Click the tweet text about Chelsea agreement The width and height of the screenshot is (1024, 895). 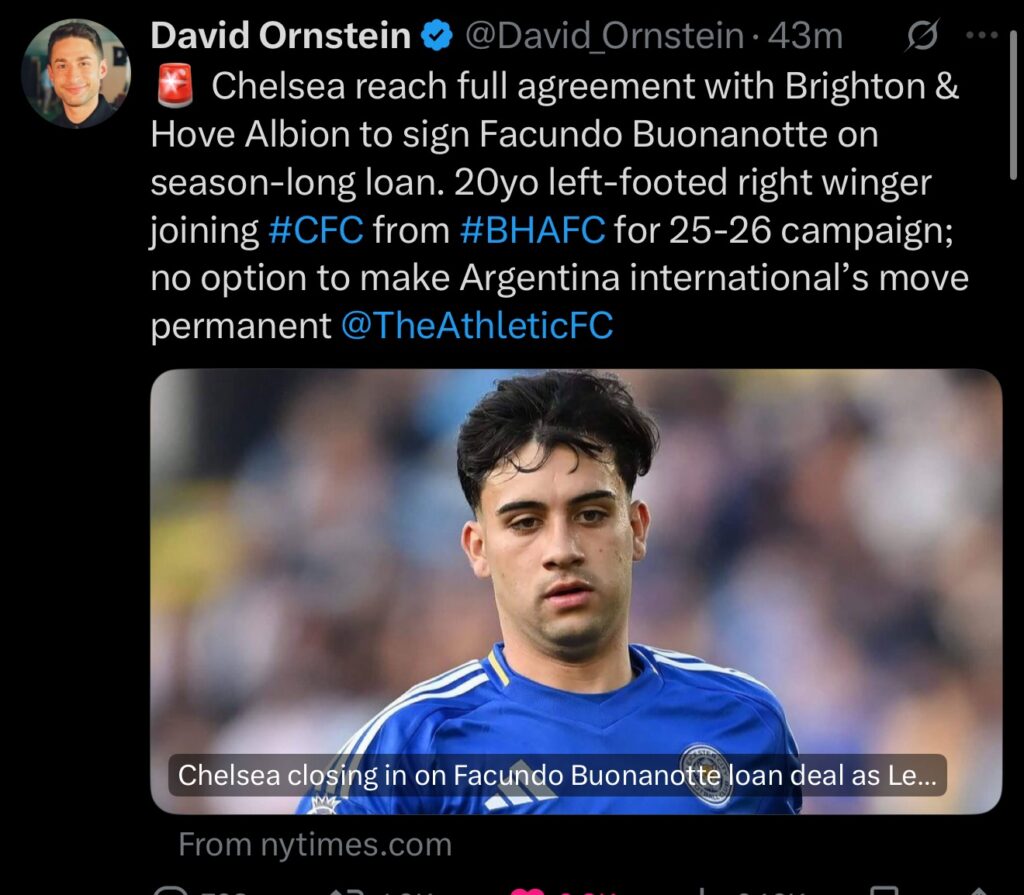560,206
